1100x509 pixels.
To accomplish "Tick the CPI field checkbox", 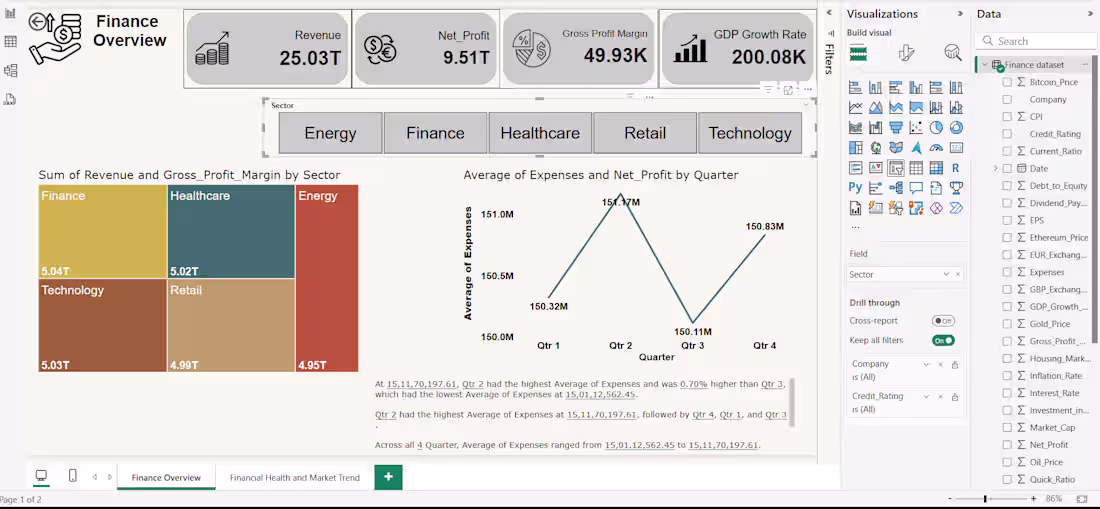I will point(1007,116).
